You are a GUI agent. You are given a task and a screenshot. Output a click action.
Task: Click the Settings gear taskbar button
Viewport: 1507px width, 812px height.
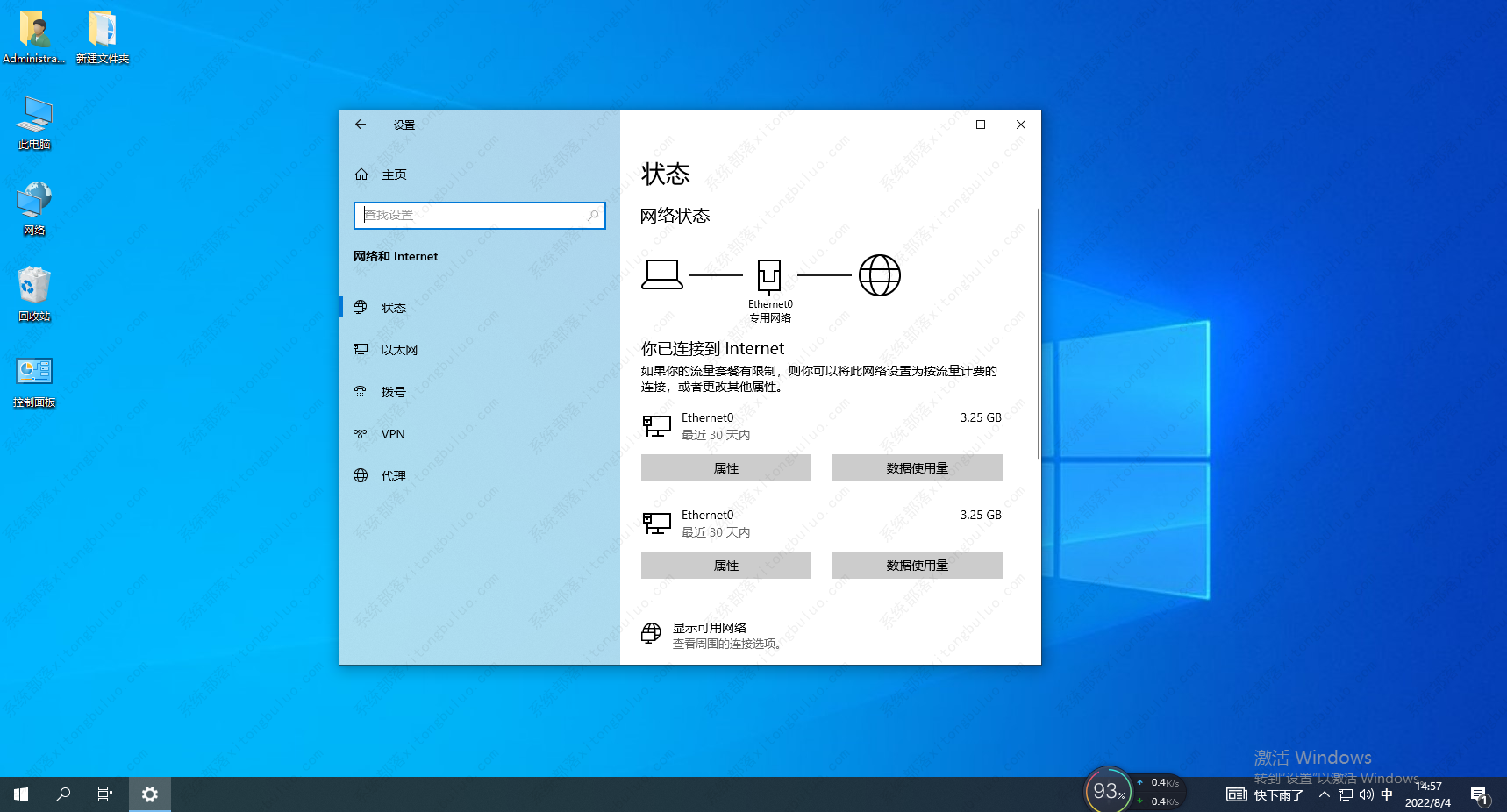(x=150, y=794)
